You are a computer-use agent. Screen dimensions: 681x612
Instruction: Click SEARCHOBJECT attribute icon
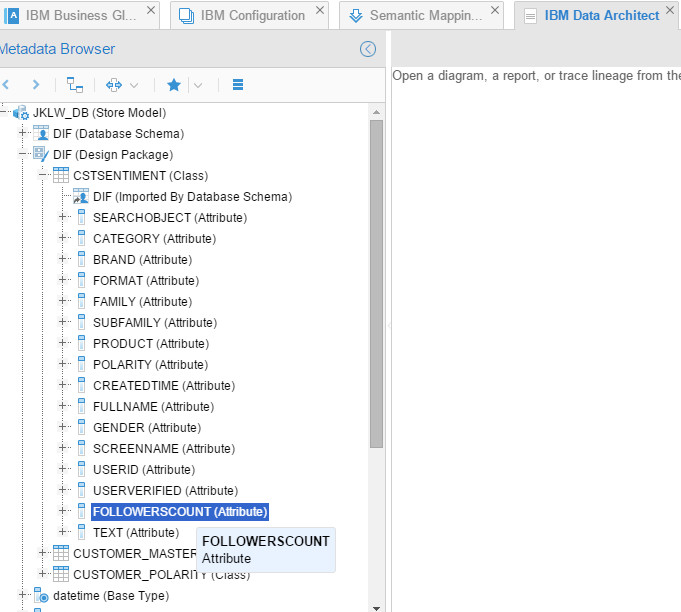(x=81, y=217)
